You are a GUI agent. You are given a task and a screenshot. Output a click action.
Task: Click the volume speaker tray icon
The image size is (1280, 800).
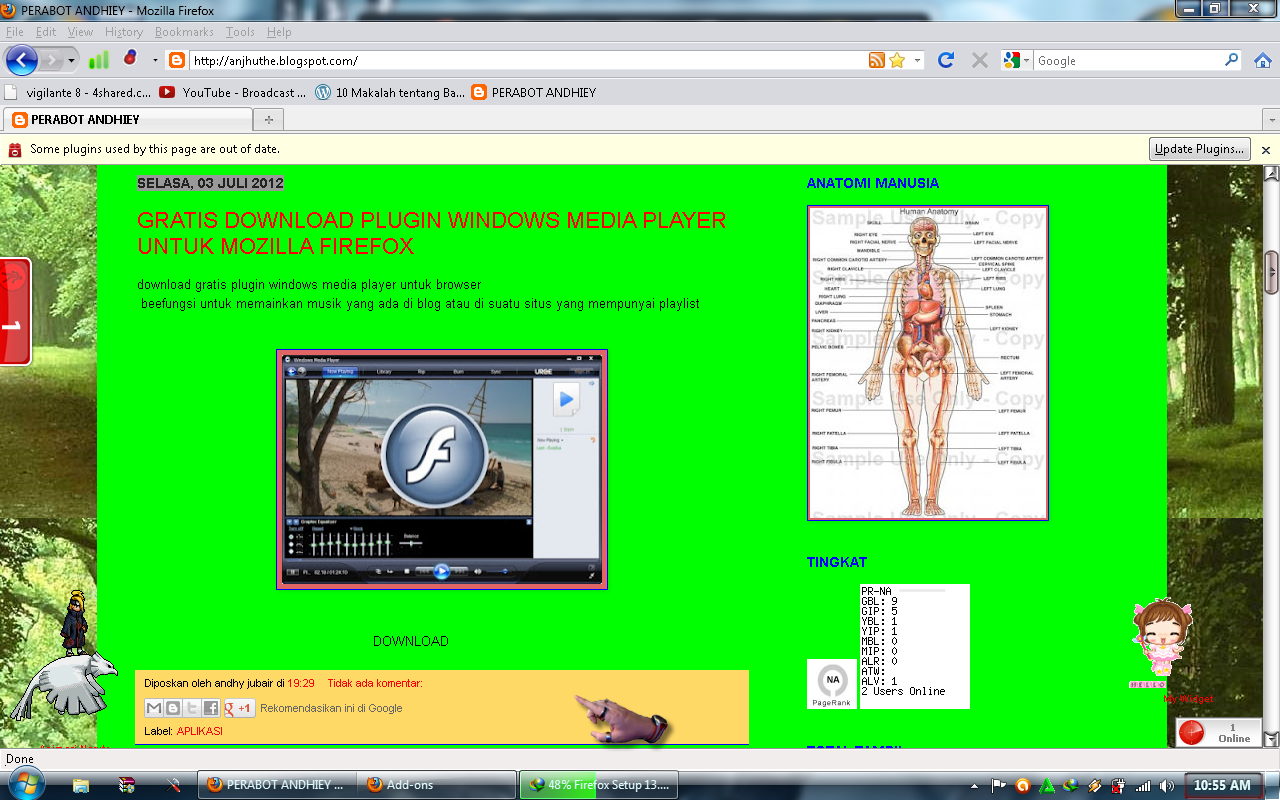point(1166,785)
